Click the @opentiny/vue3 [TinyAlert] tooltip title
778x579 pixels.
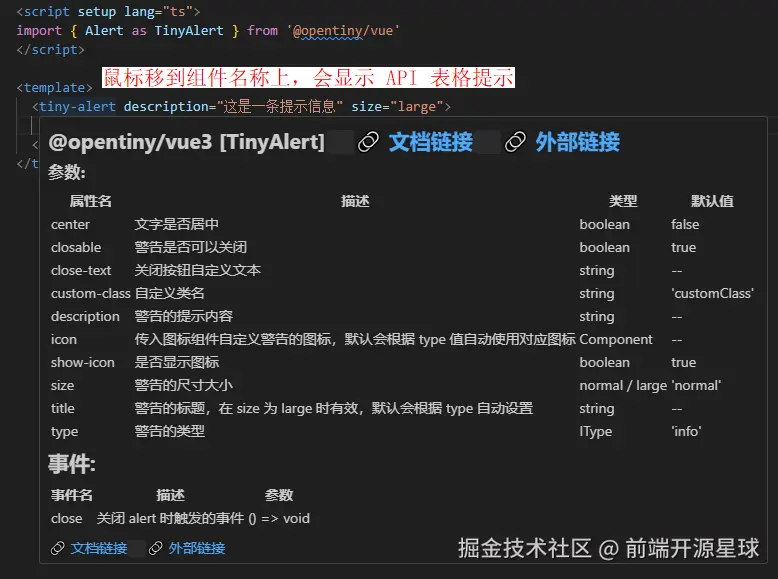point(187,142)
